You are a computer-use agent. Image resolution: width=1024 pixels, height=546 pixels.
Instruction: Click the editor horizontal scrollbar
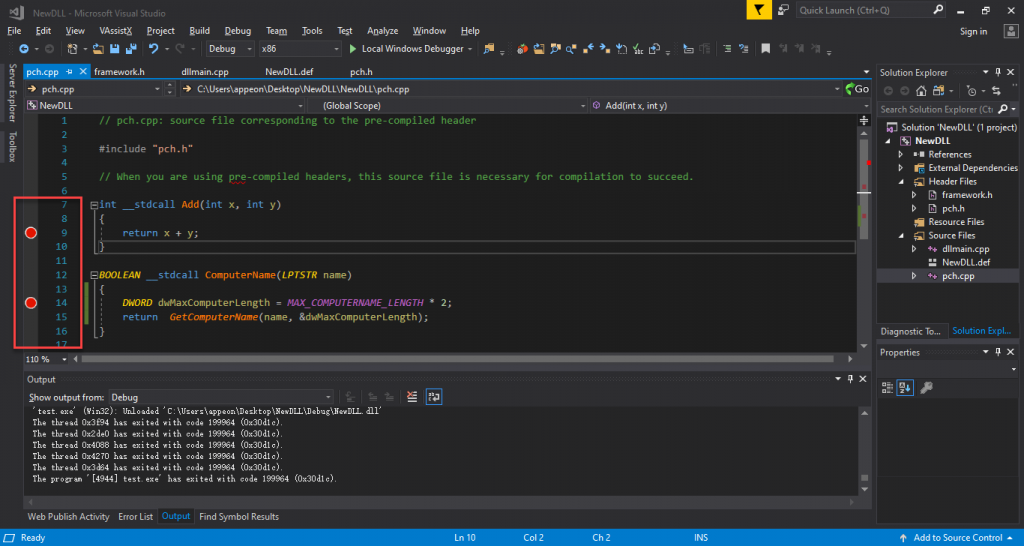click(450, 358)
